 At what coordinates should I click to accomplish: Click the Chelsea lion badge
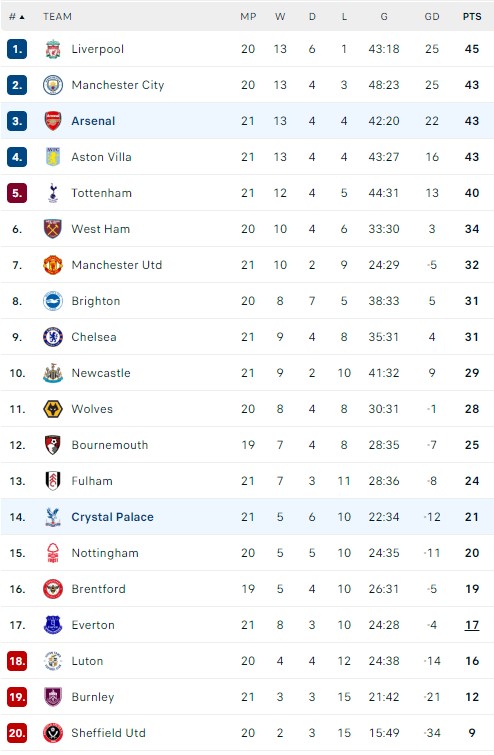click(53, 337)
